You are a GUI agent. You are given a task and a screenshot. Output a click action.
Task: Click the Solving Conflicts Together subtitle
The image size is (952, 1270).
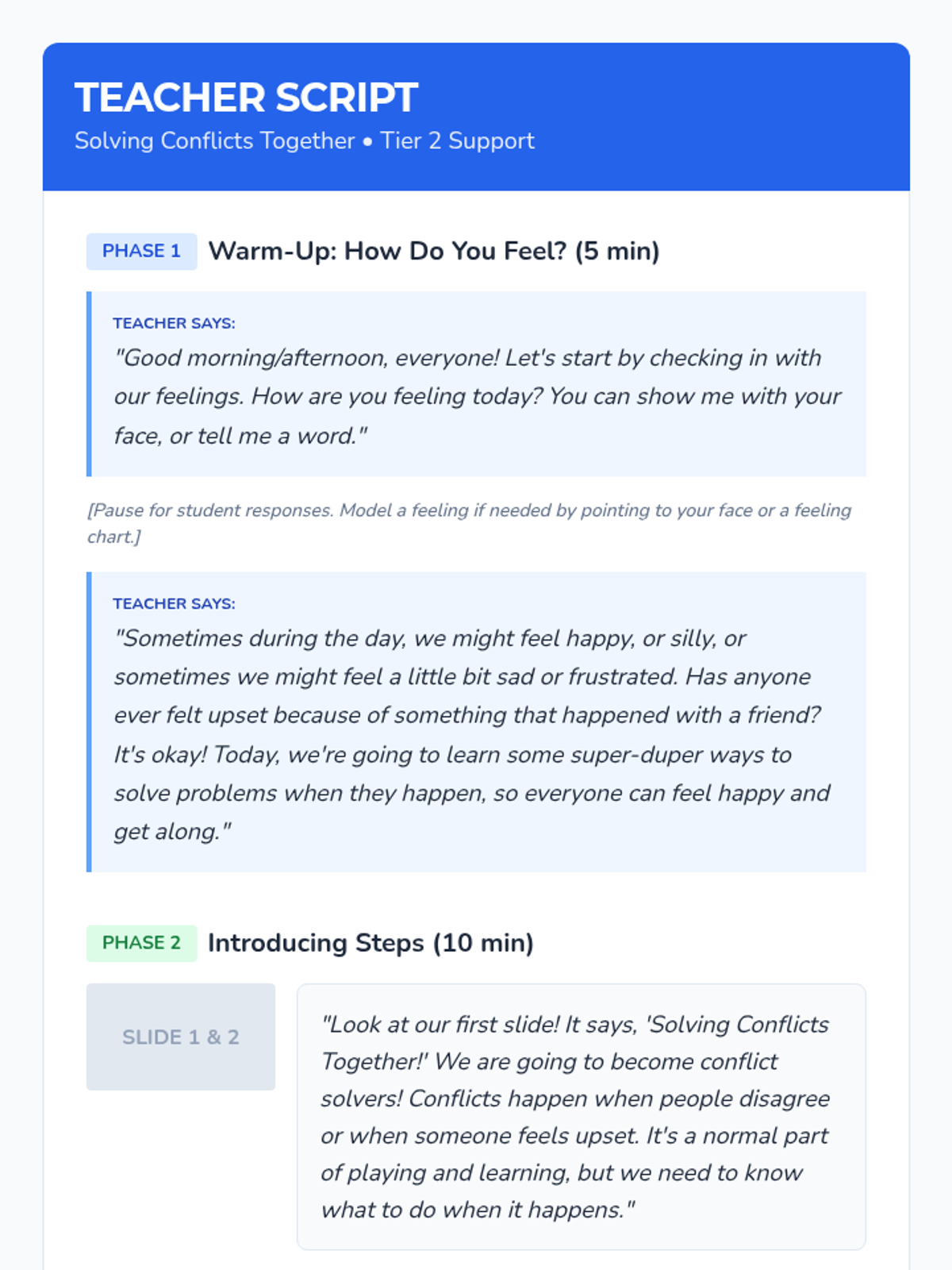coord(214,140)
